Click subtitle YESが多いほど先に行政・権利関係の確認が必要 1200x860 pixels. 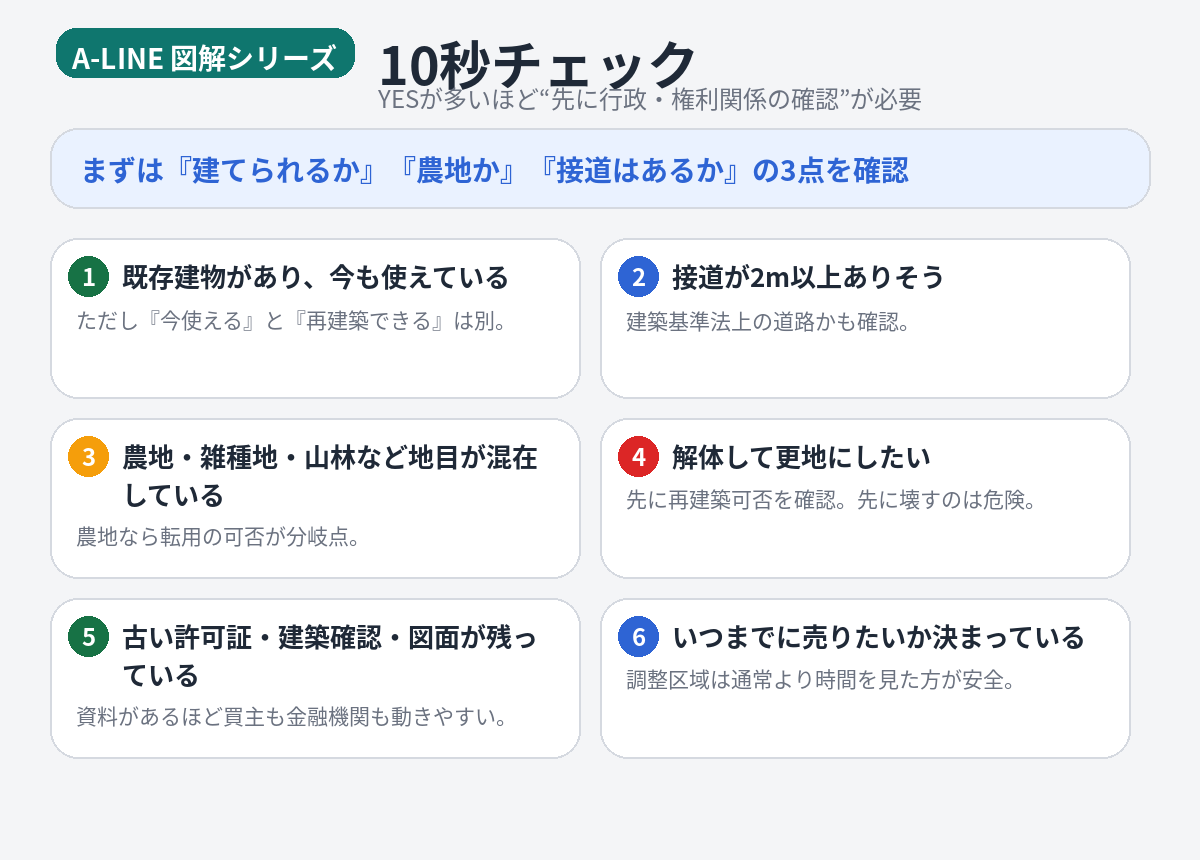649,99
